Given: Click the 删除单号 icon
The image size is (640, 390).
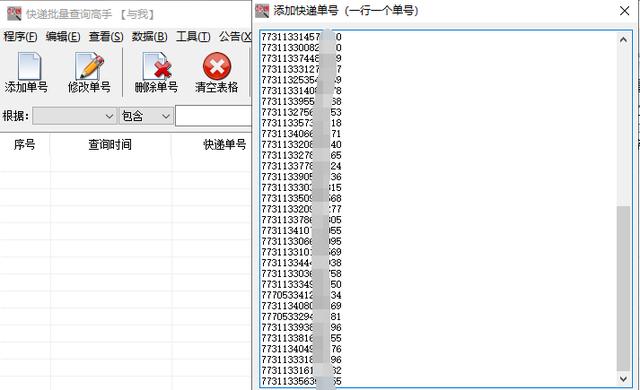Looking at the screenshot, I should (157, 66).
